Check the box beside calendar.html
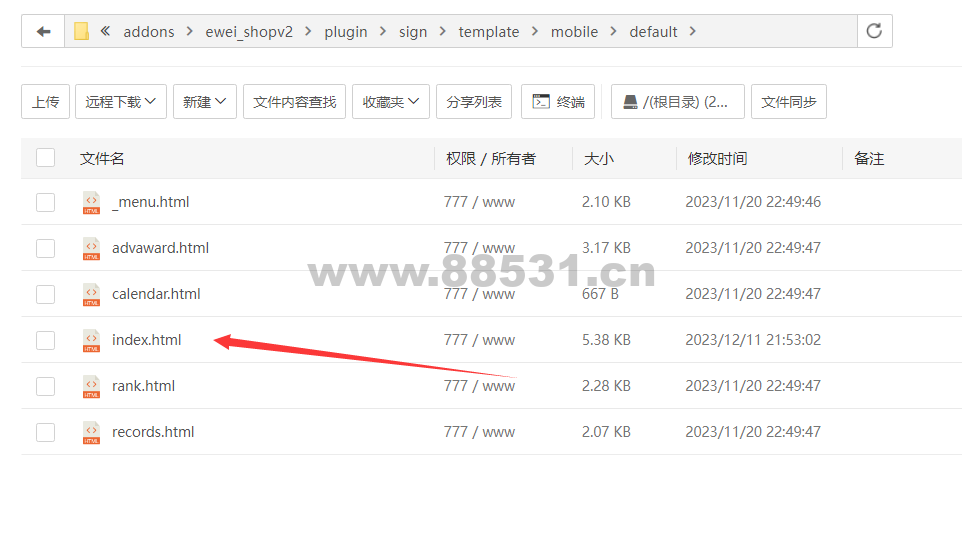Screen dimensions: 962x541 point(45,294)
